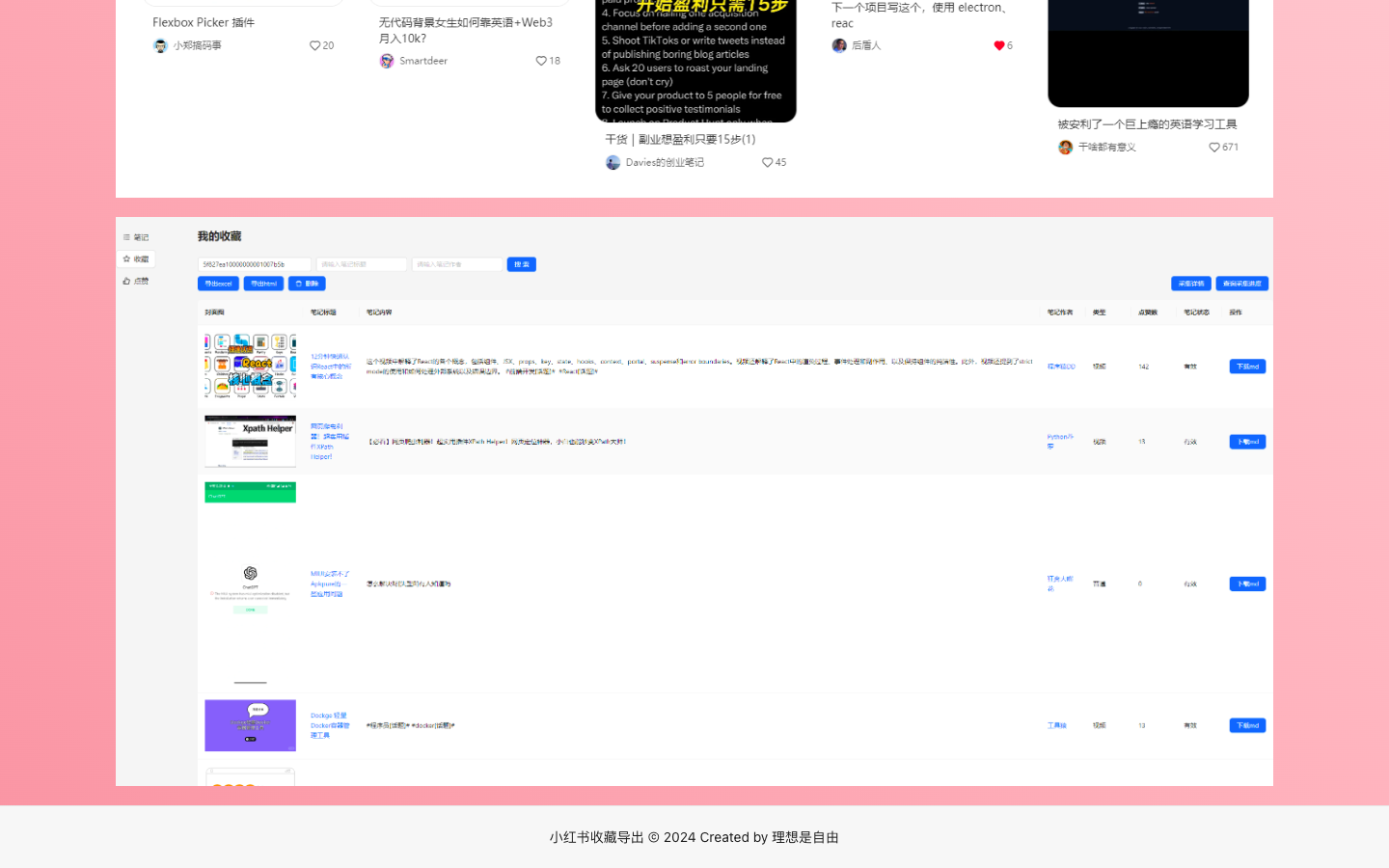The height and width of the screenshot is (868, 1389).
Task: Click the 查询采集进度 button
Action: [1242, 283]
